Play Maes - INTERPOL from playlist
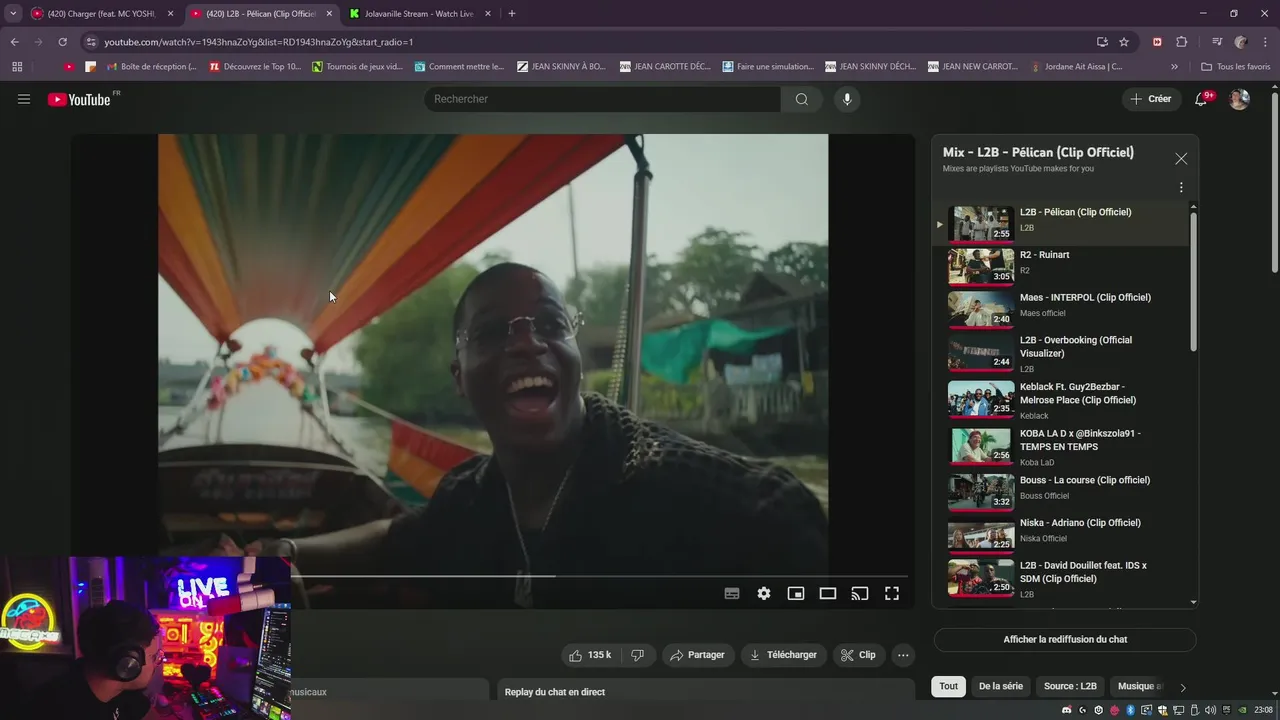 tap(1060, 308)
